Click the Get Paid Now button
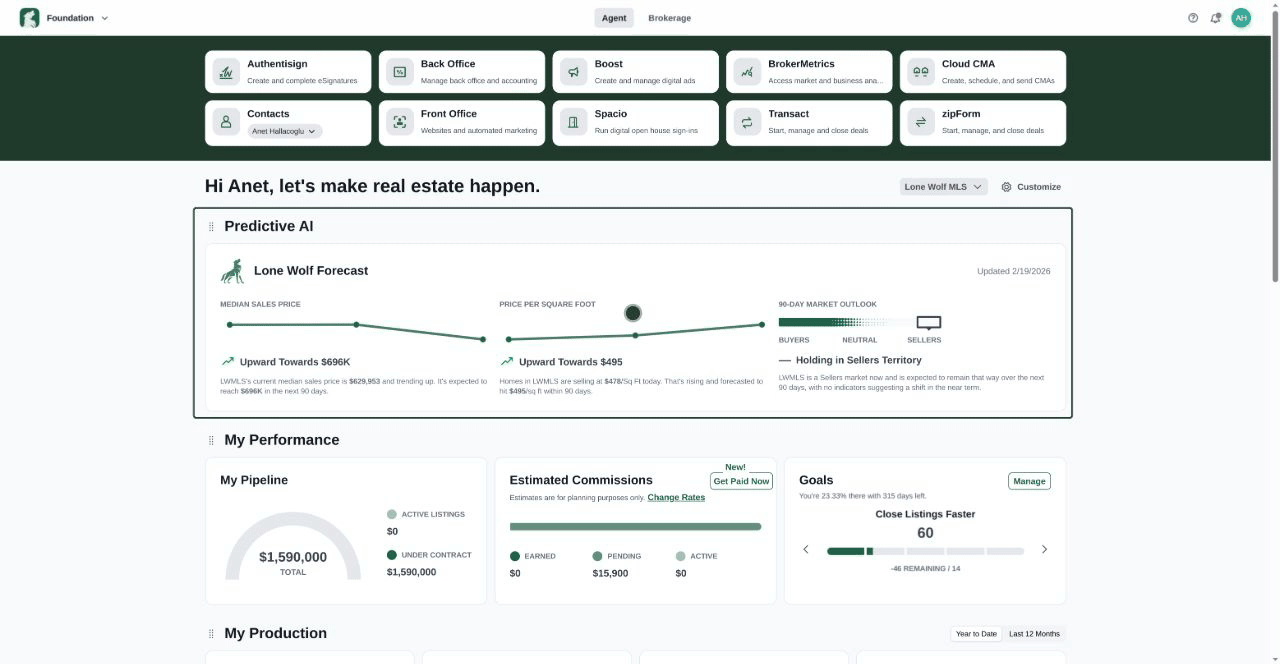1280x664 pixels. [x=741, y=481]
